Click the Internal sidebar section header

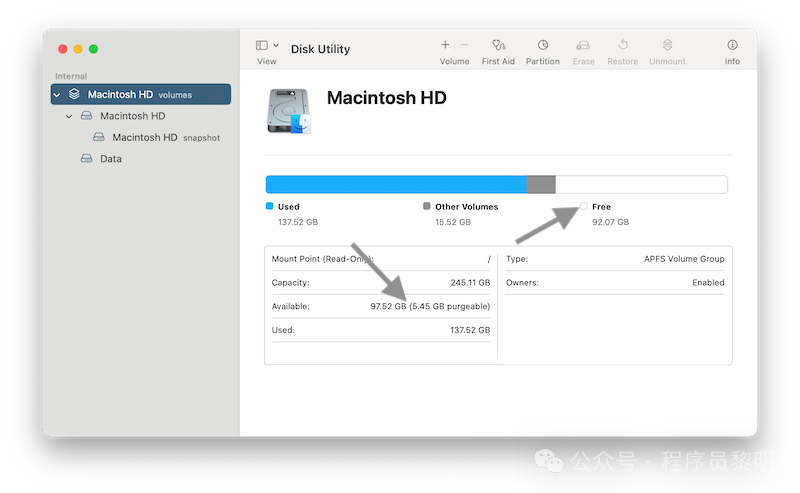pos(71,76)
